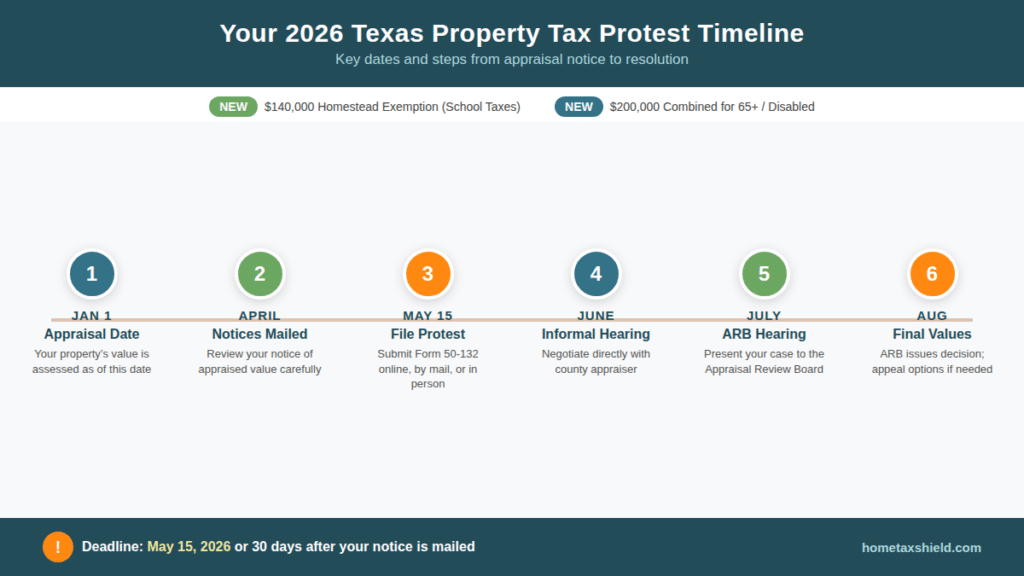Click the Appraisal Date heading

[x=92, y=334]
